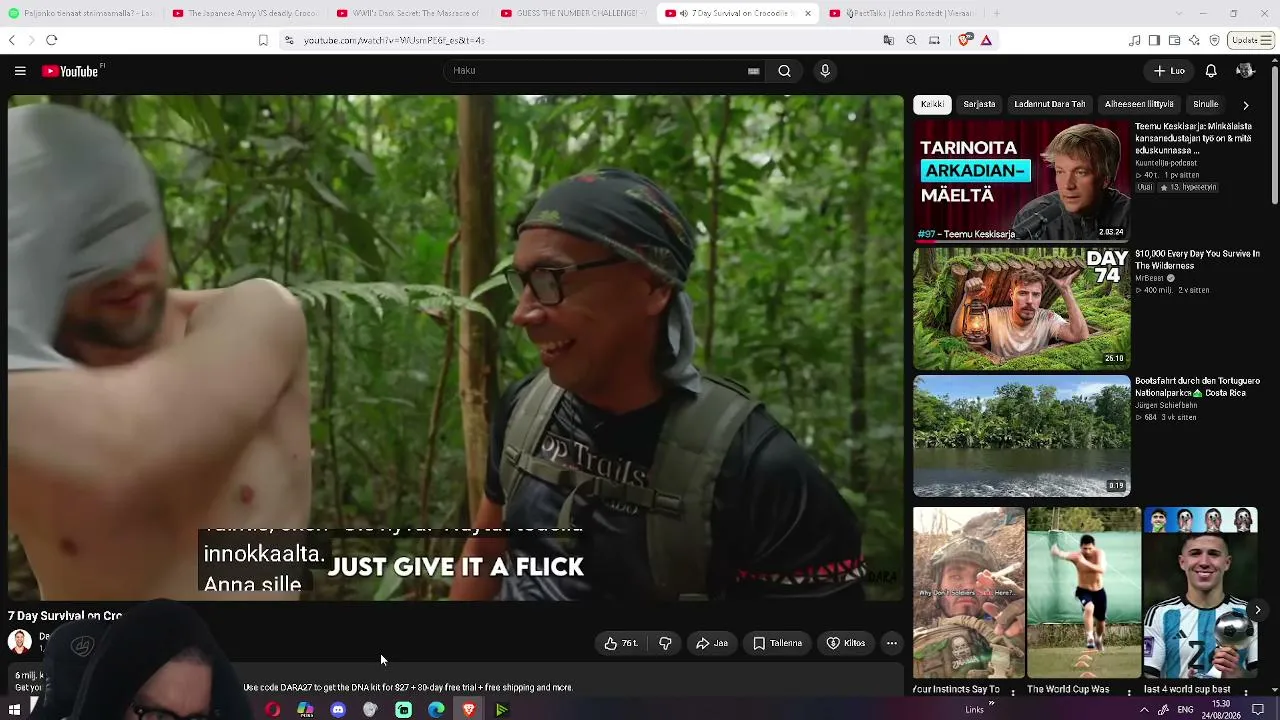Open the MrBeast Day 74 wilderness thumbnail
The height and width of the screenshot is (720, 1280).
click(x=1021, y=309)
